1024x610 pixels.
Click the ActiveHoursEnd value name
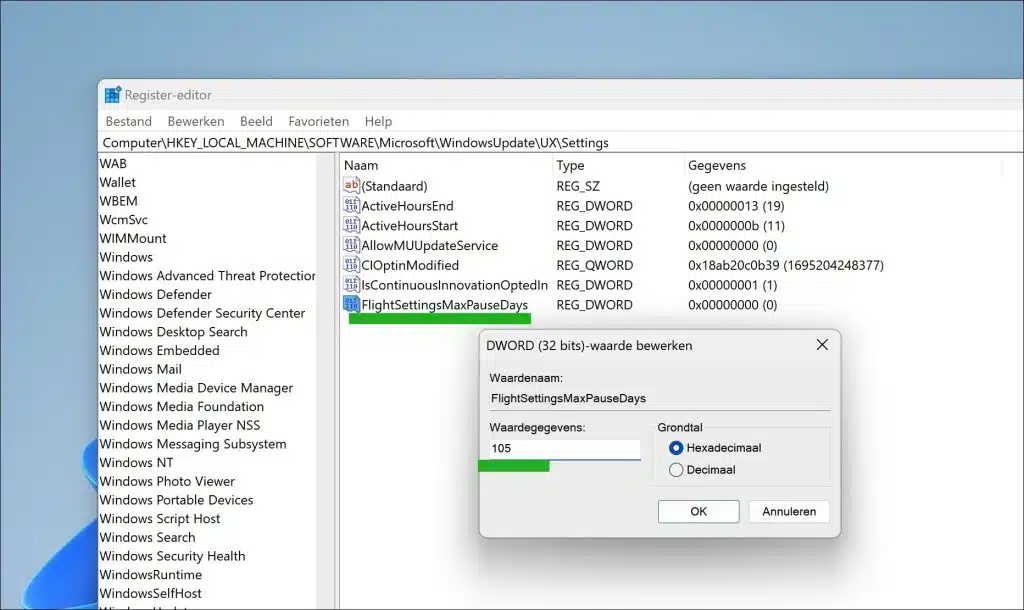408,206
